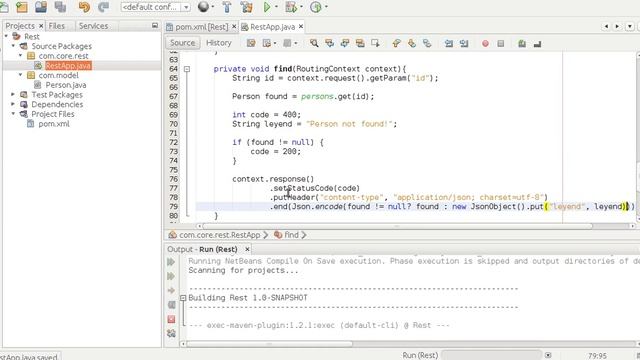This screenshot has width=640, height=360.
Task: Click the Next Bookmark icon
Action: (411, 43)
